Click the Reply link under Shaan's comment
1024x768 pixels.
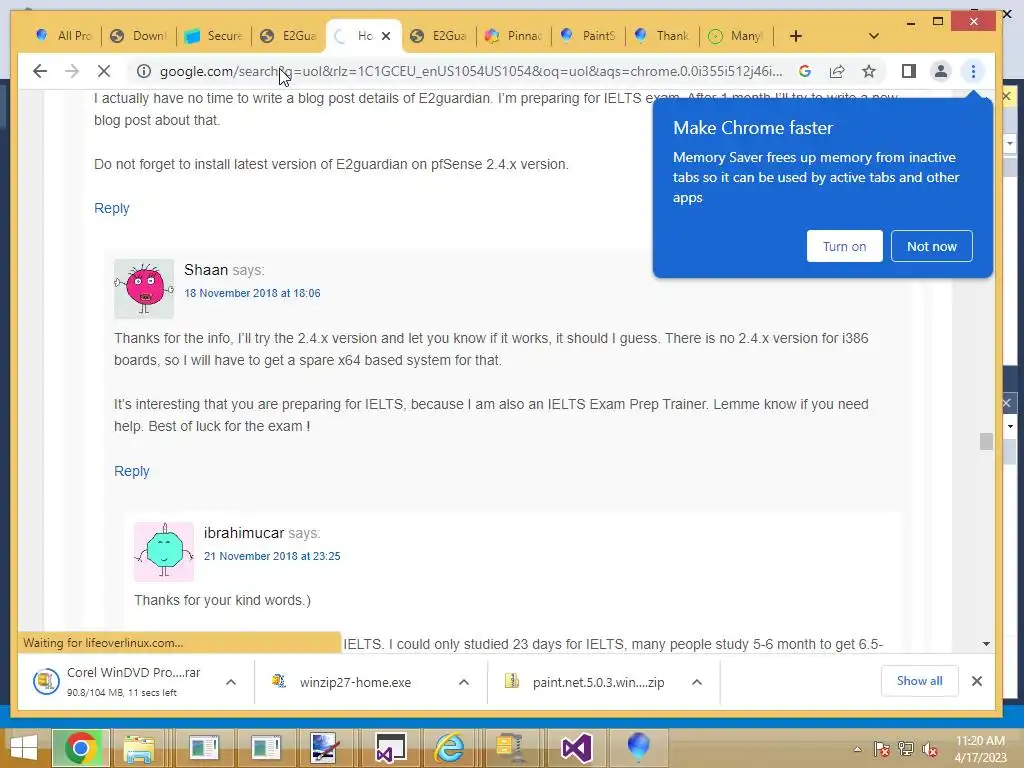131,471
